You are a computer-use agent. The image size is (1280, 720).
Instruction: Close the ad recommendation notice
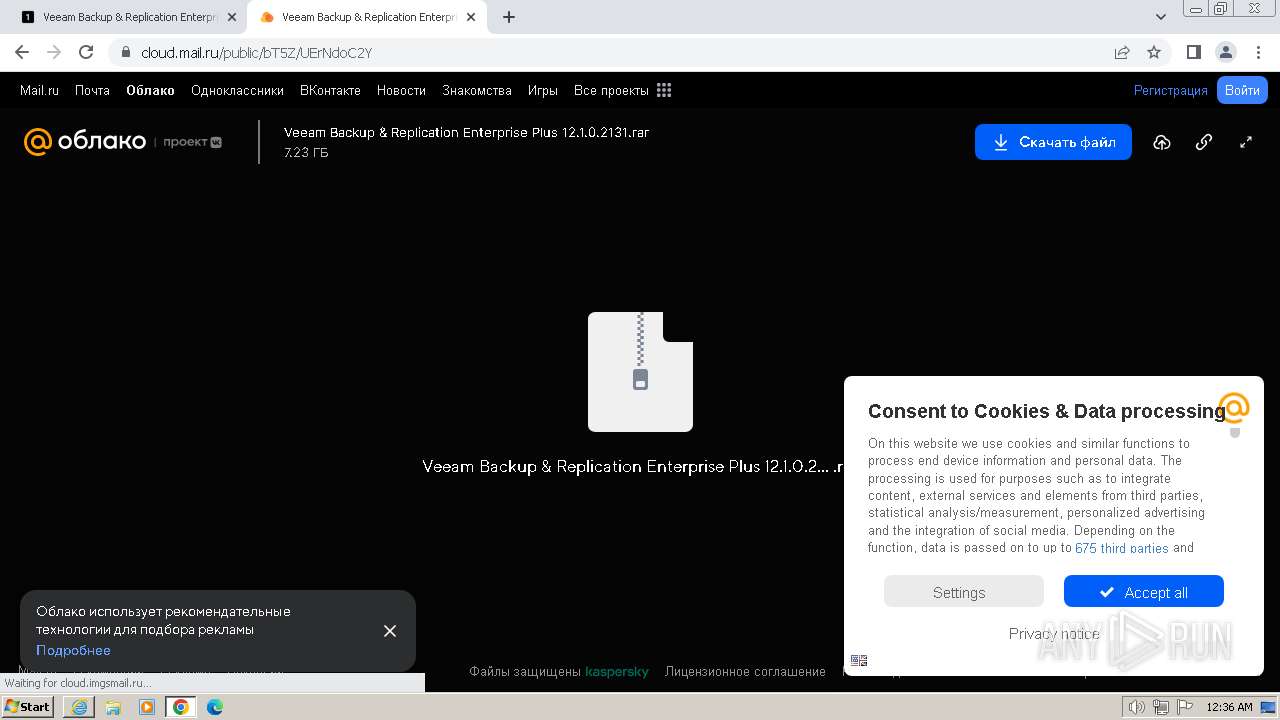390,631
